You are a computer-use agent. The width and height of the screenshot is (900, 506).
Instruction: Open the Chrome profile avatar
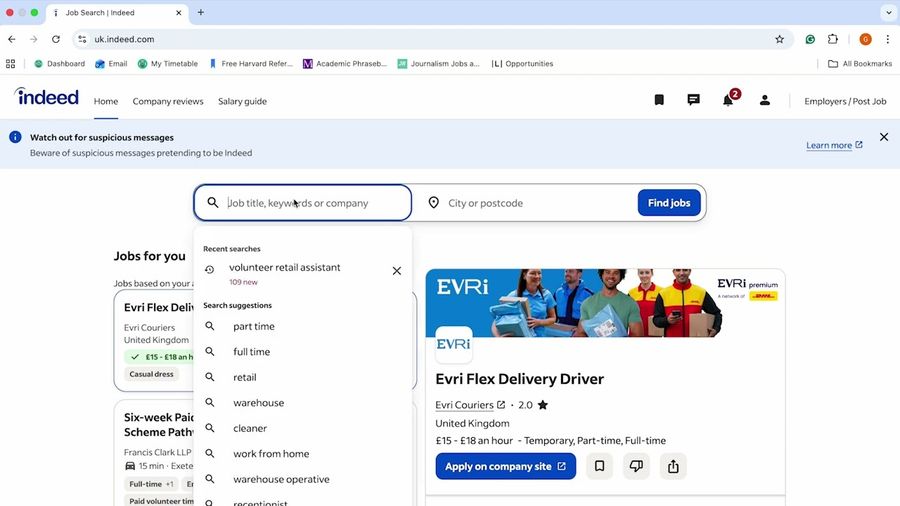coord(866,39)
